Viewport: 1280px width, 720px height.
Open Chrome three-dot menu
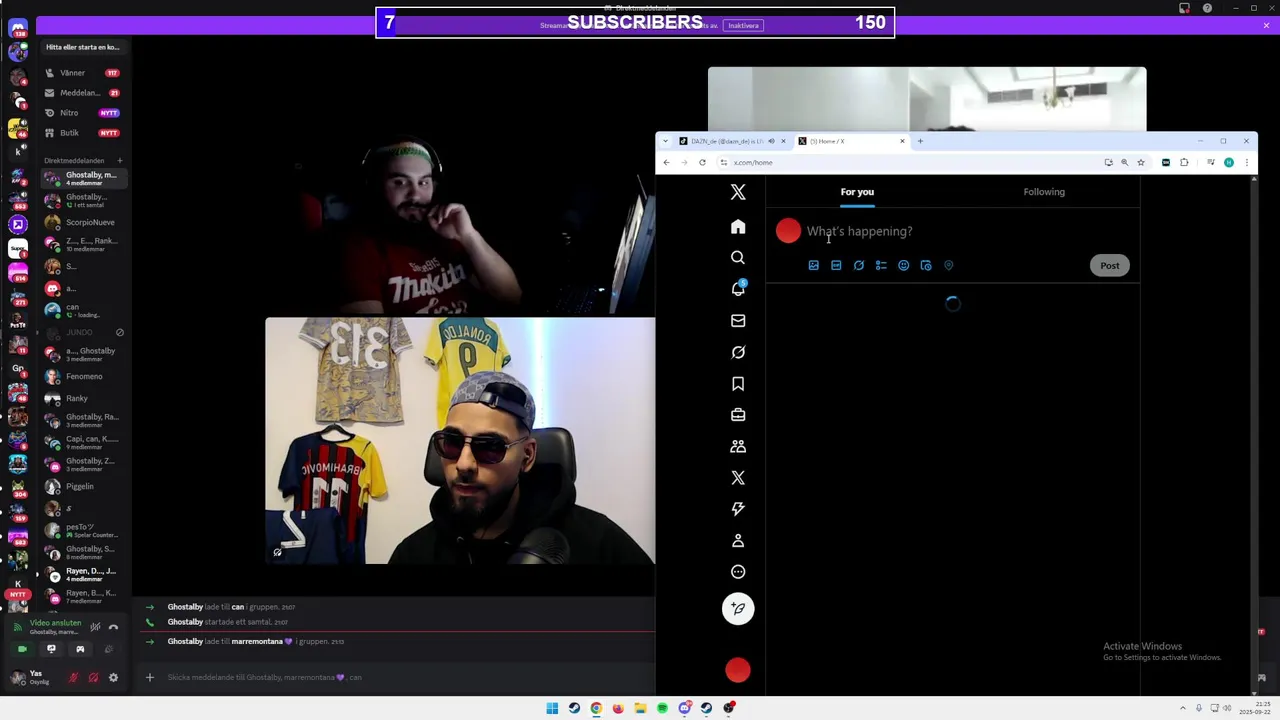click(1246, 162)
